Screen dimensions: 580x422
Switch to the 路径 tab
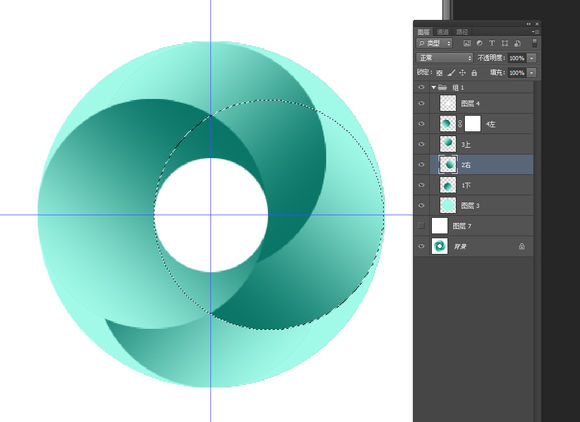tap(462, 32)
